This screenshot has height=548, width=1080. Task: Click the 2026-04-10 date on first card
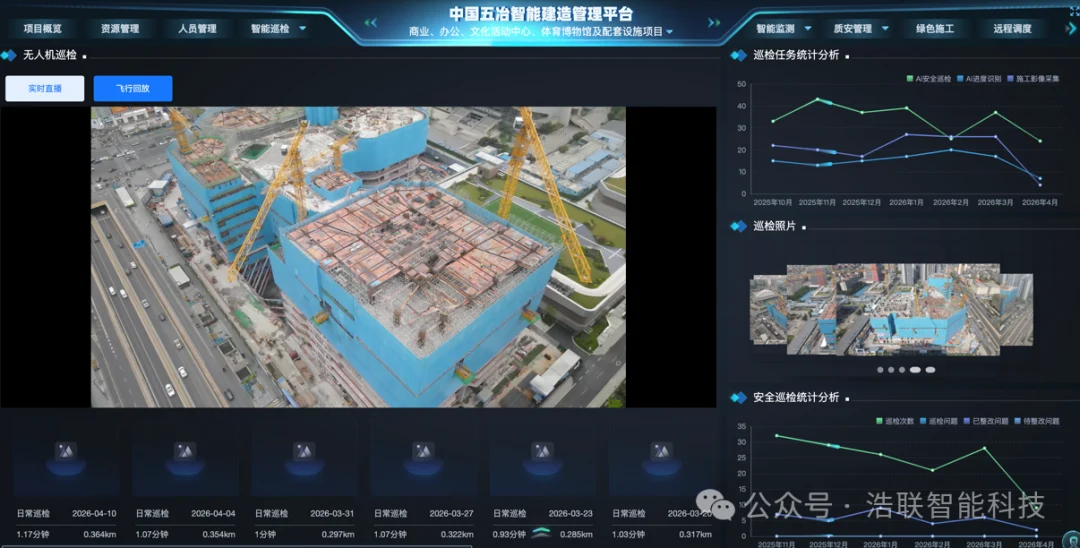94,514
